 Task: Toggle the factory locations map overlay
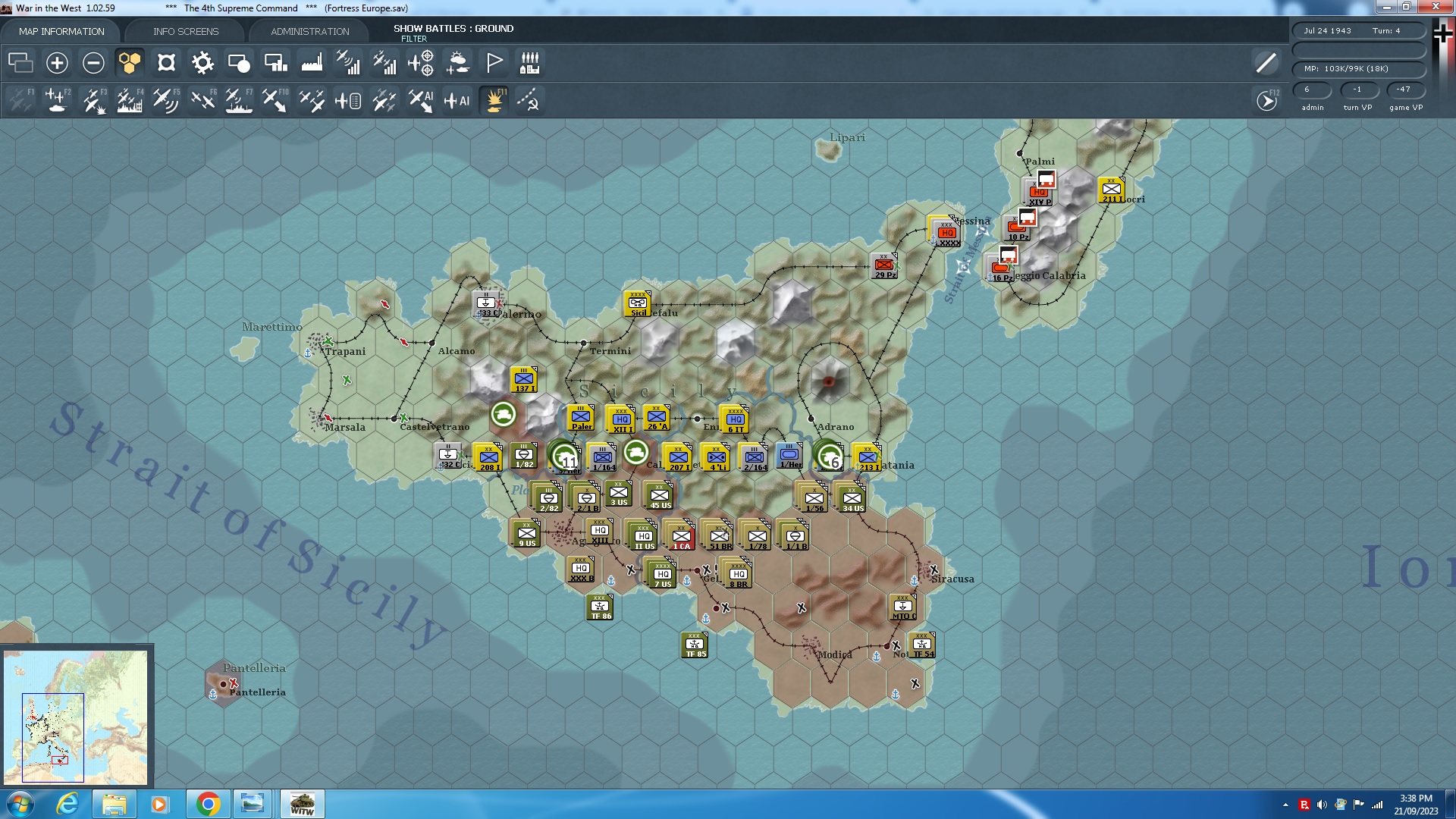pos(312,63)
